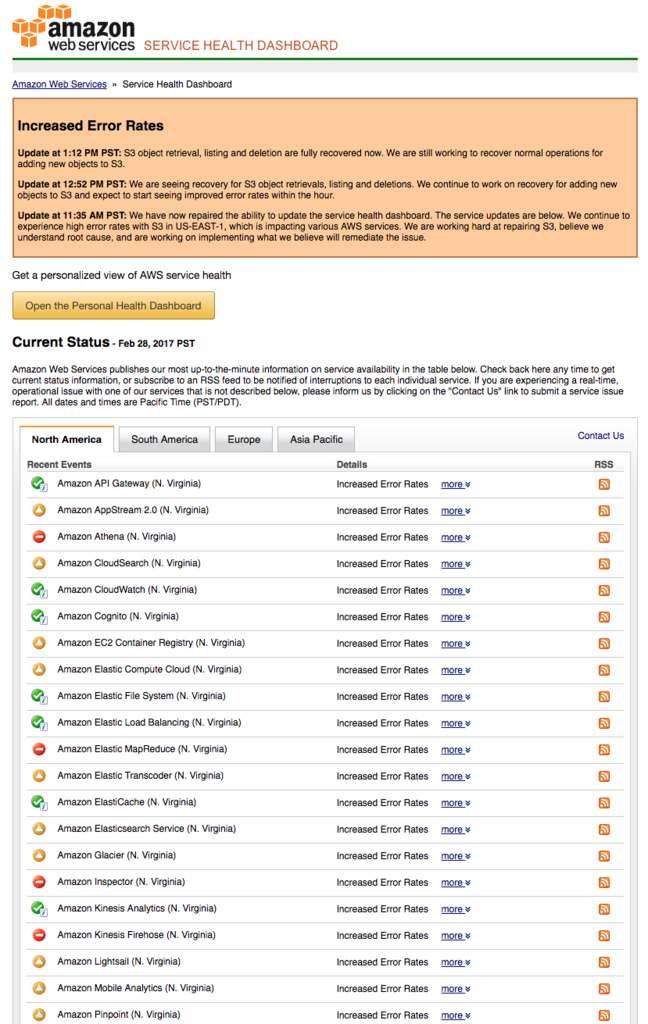
Task: Click Amazon Elastic Transcoder service name
Action: 140,776
